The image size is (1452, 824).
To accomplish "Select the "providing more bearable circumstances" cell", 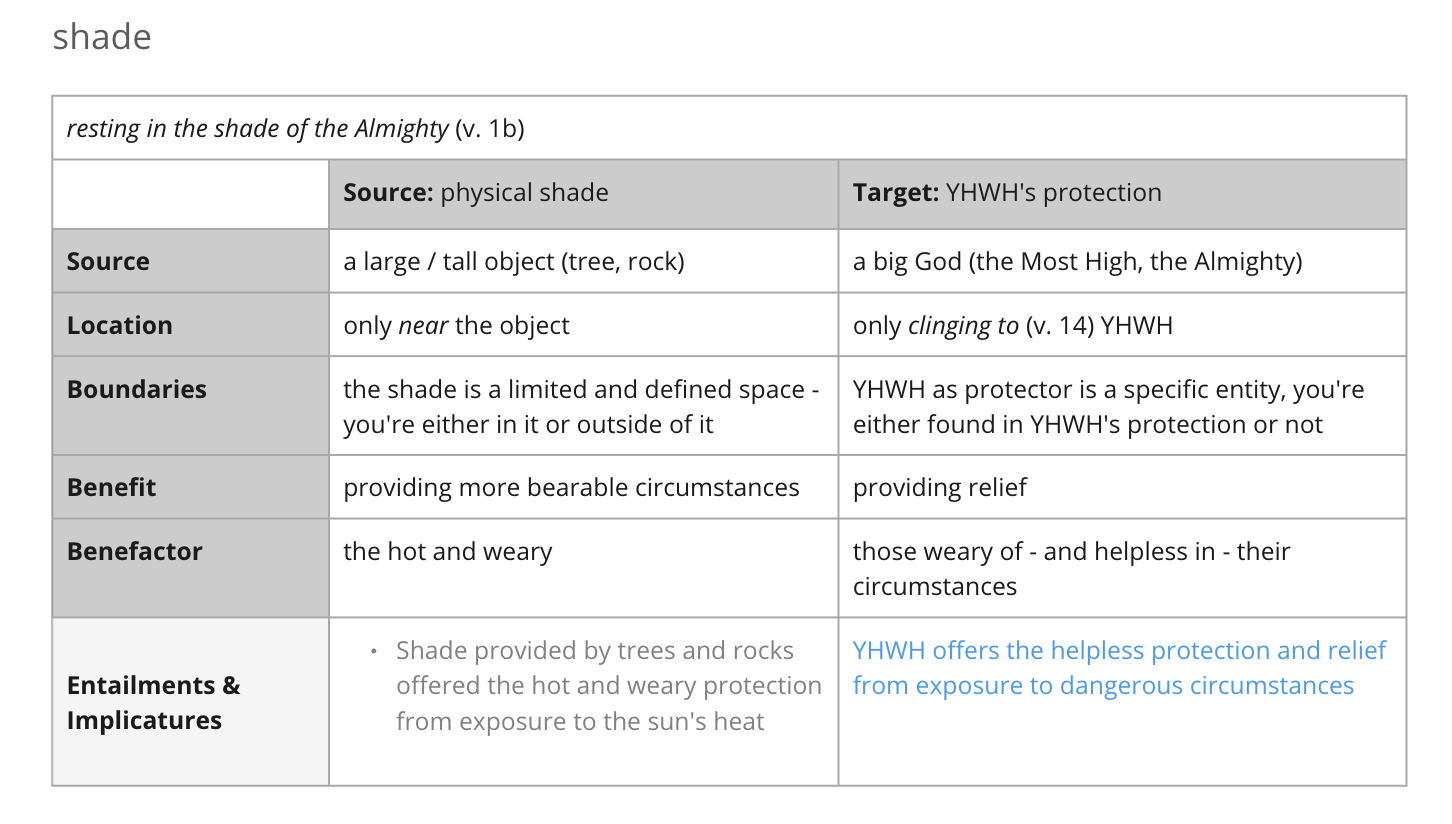I will (x=571, y=488).
